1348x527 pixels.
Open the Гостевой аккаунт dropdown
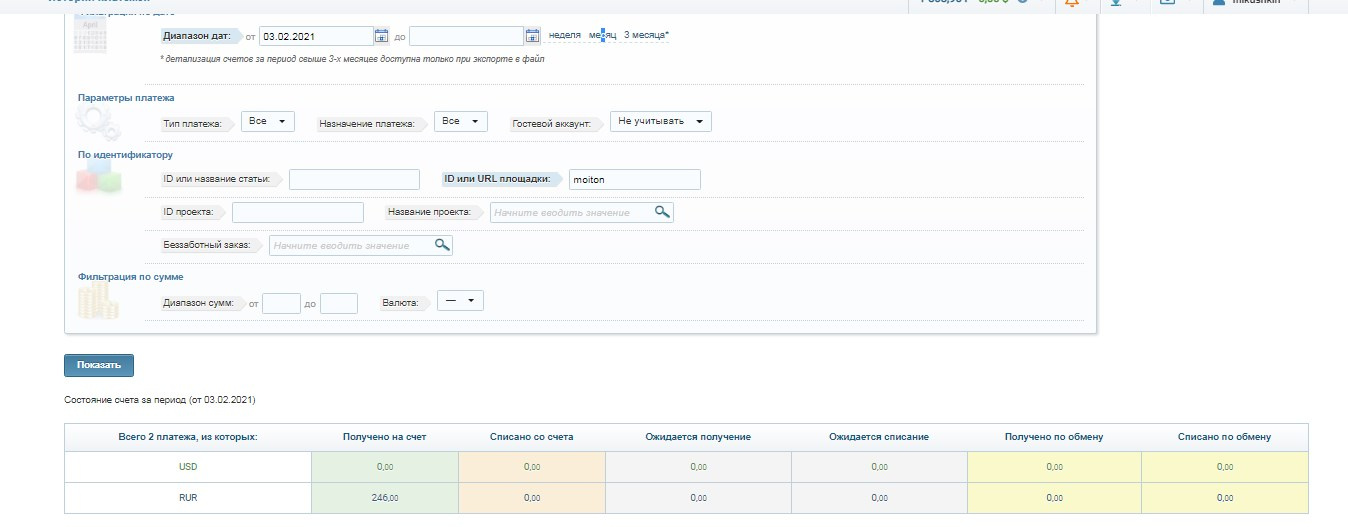coord(660,121)
